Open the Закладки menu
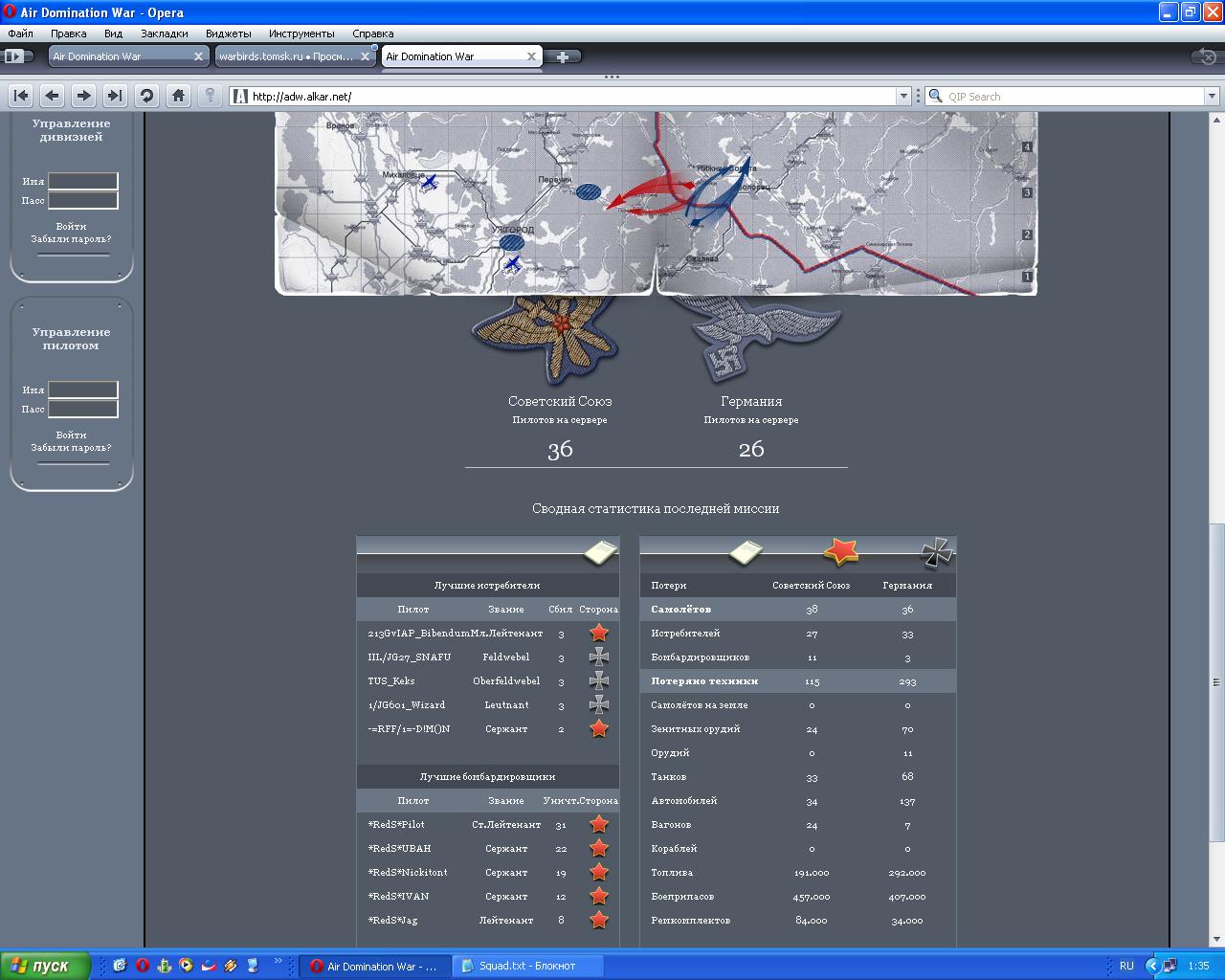Viewport: 1225px width, 980px height. click(x=164, y=33)
